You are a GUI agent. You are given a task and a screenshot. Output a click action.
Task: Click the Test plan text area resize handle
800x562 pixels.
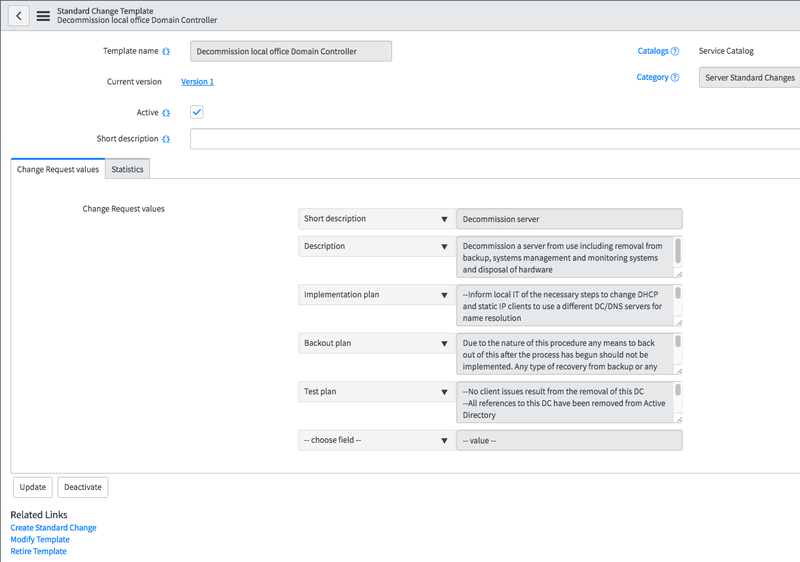point(679,419)
